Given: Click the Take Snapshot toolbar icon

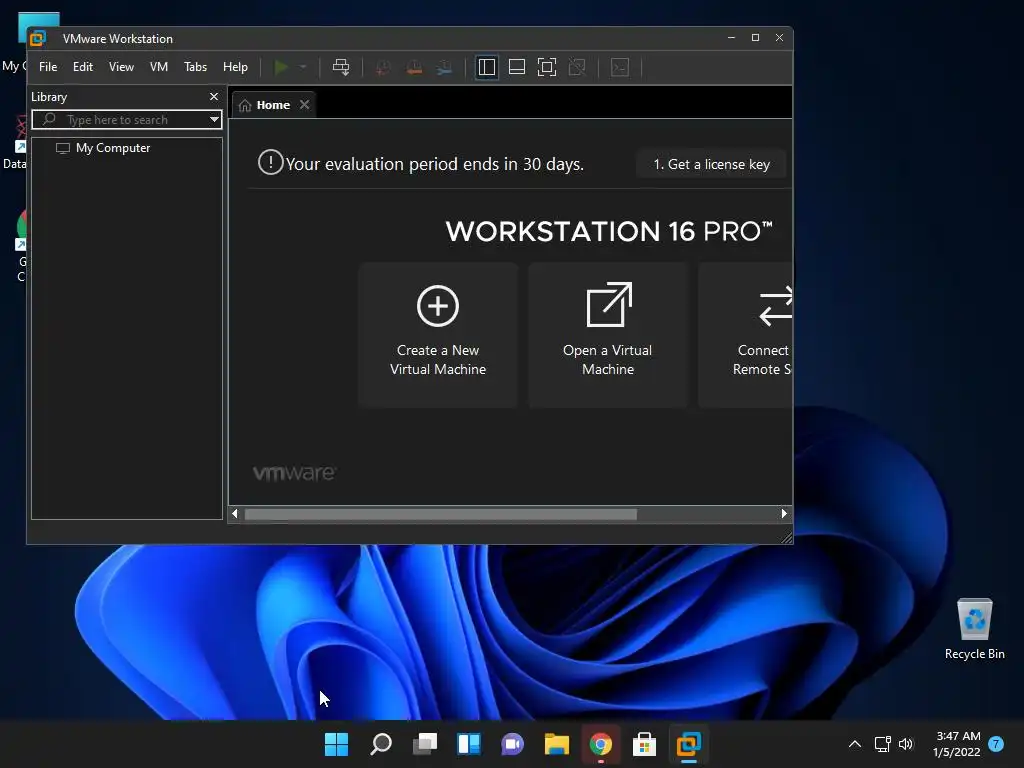Looking at the screenshot, I should click(383, 67).
